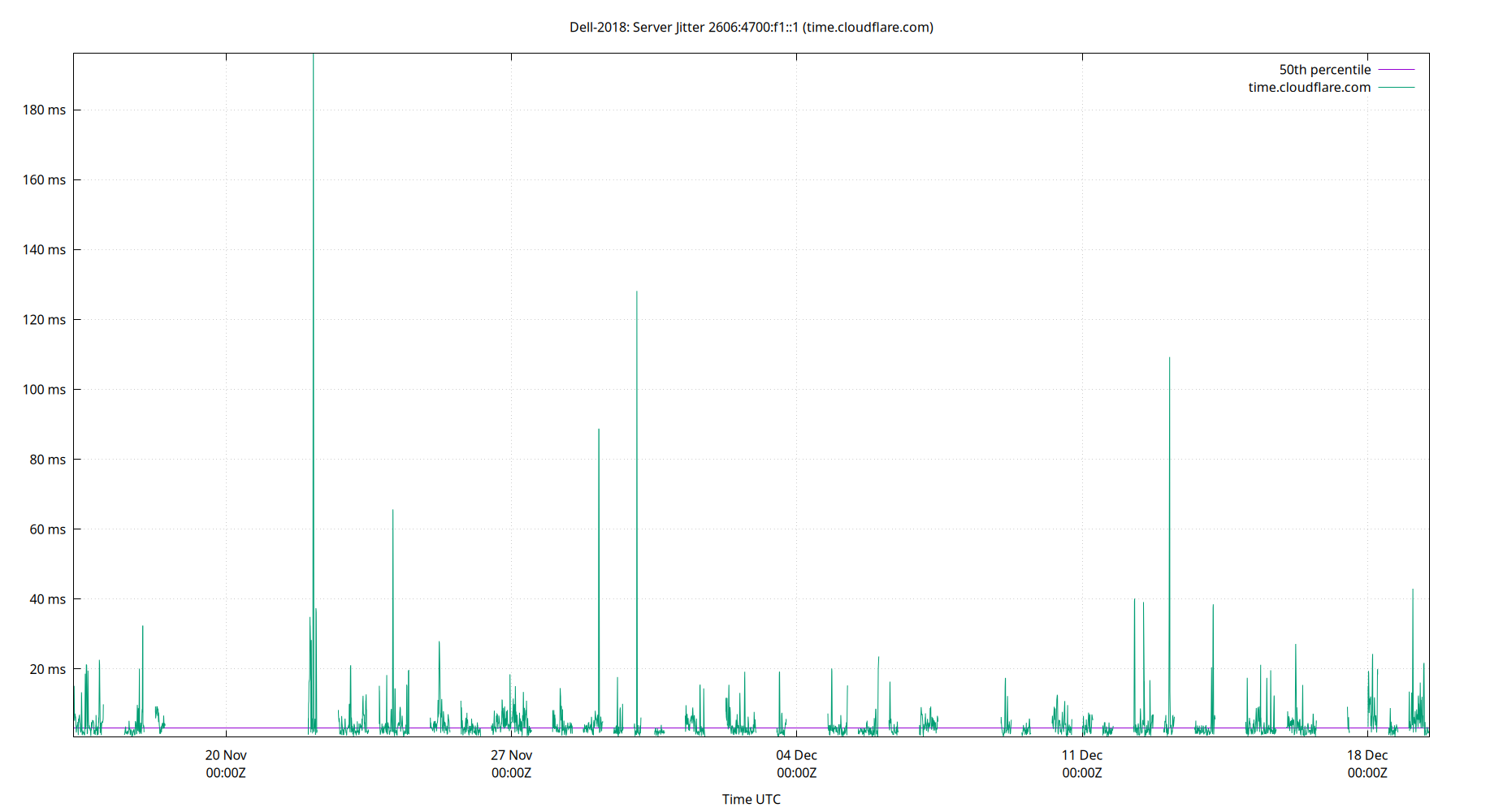Click the Time UTC axis title
Image resolution: width=1503 pixels, height=812 pixels.
(x=751, y=799)
